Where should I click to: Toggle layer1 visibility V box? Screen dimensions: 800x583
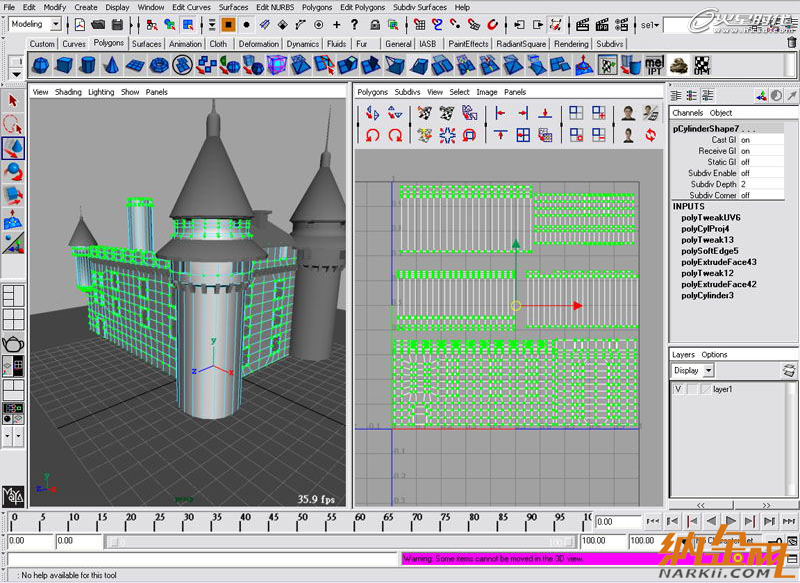(678, 389)
